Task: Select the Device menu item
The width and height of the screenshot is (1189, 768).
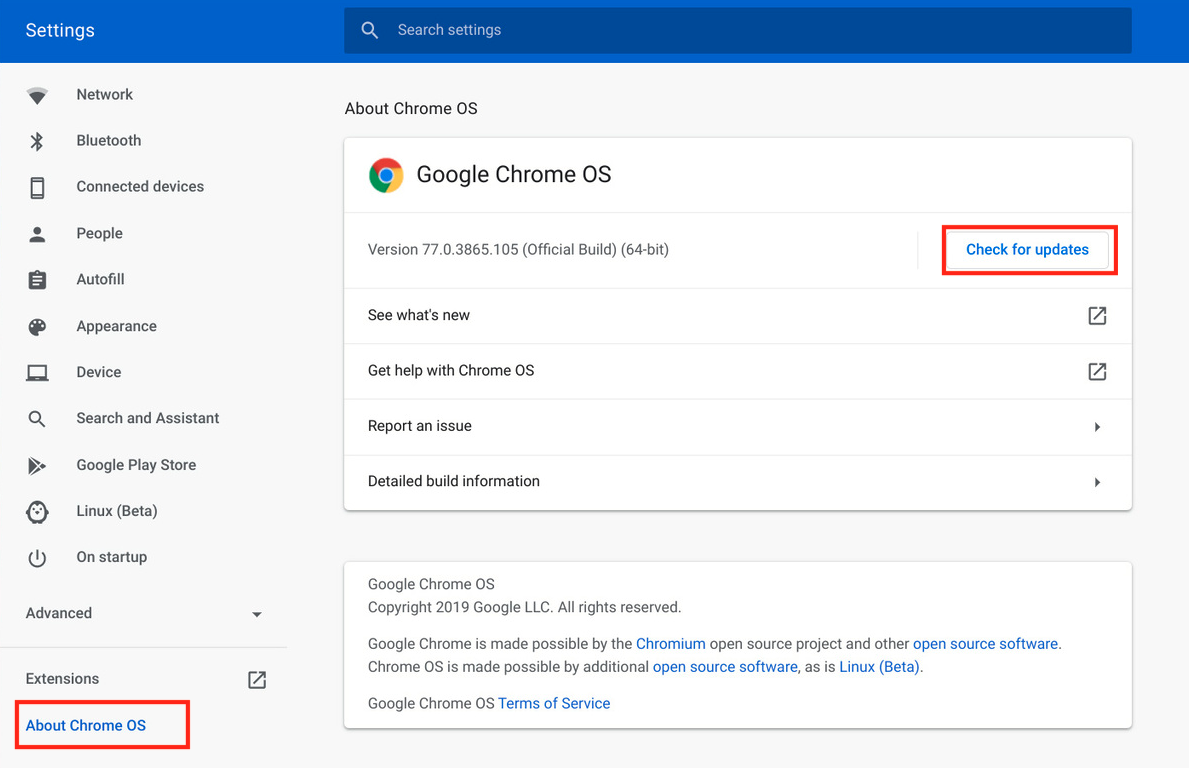Action: 99,372
